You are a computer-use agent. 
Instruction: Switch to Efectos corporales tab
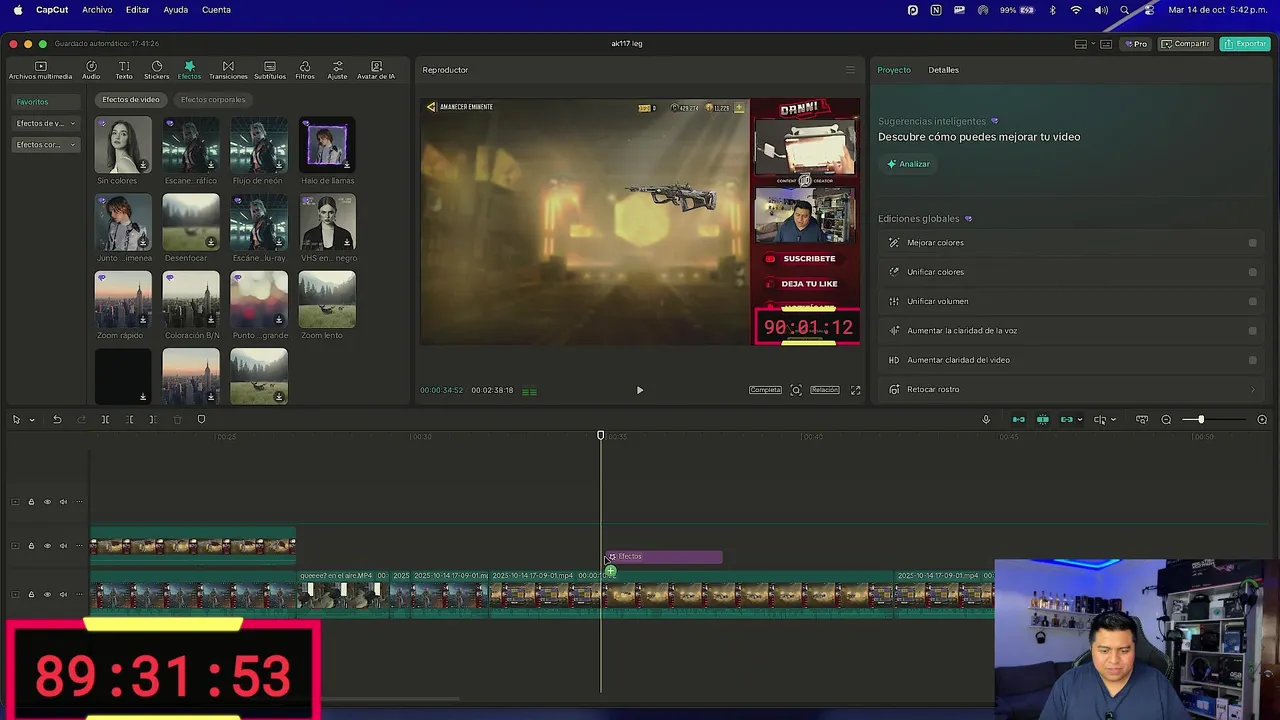point(213,100)
